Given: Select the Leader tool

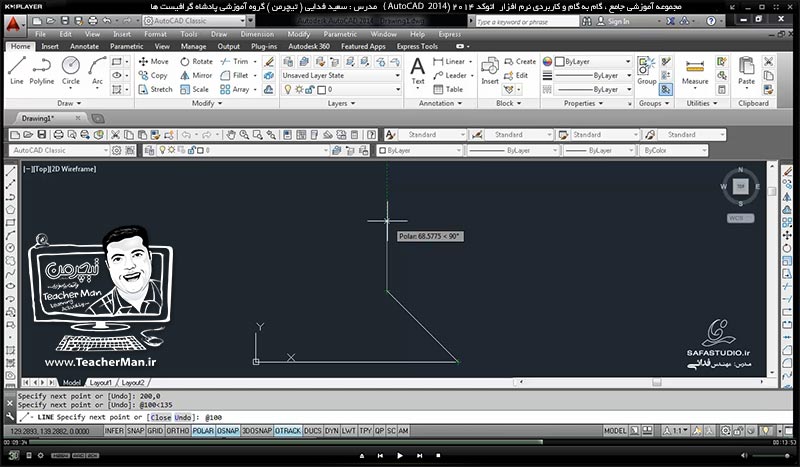Looking at the screenshot, I should [450, 75].
